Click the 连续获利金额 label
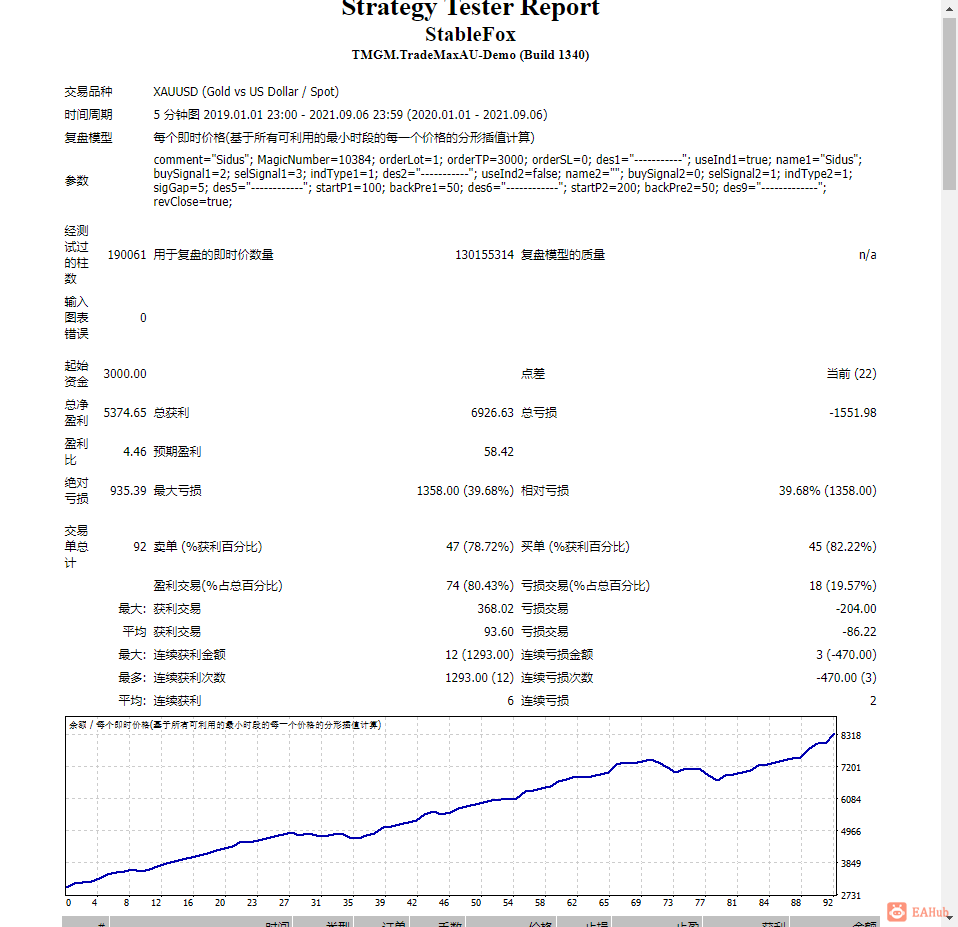This screenshot has height=927, width=958. pyautogui.click(x=189, y=655)
